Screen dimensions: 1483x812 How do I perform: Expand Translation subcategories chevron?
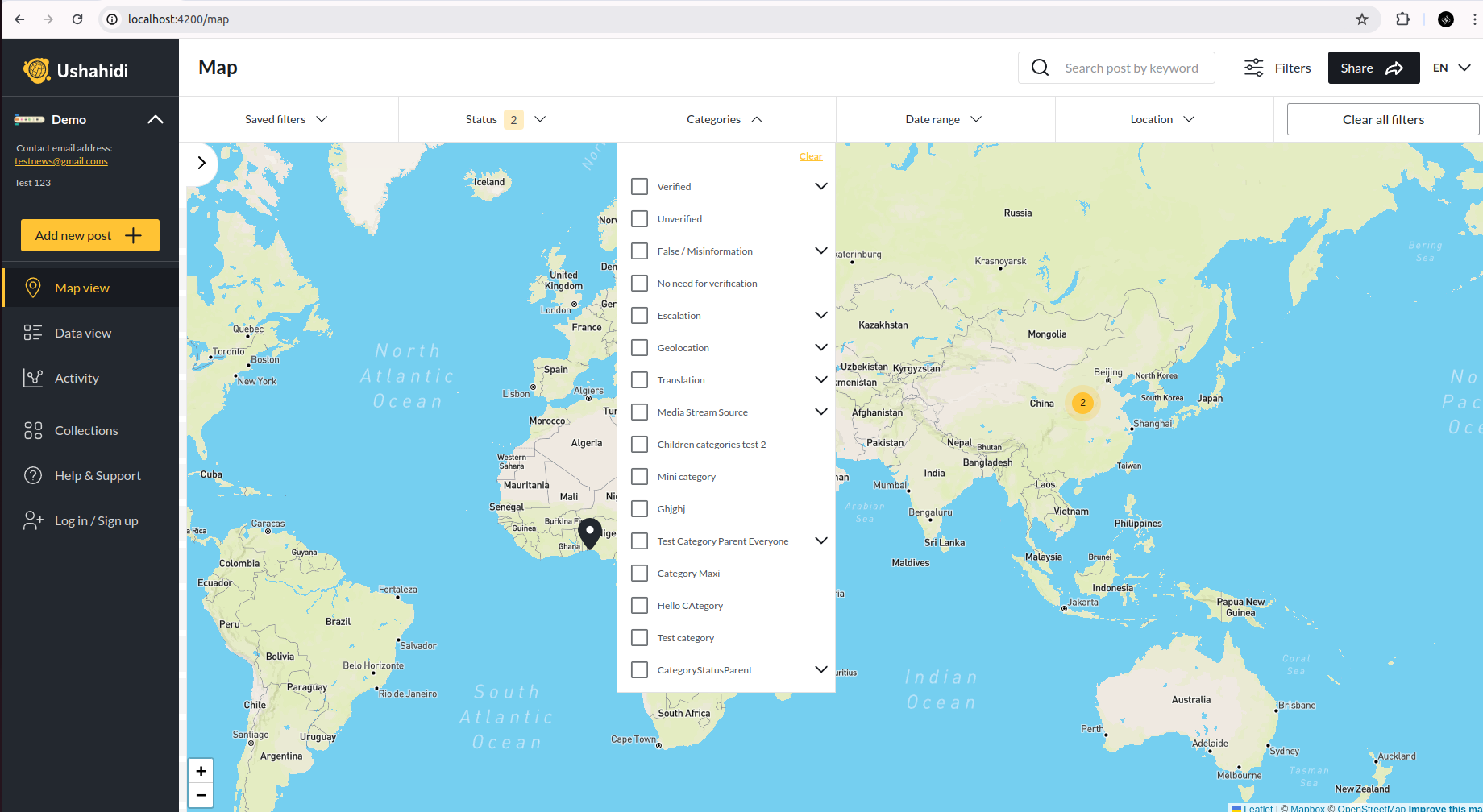(x=821, y=379)
